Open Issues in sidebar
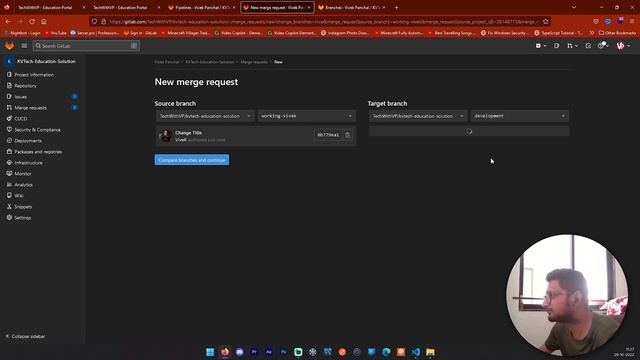Viewport: 640px width, 360px height. [21, 97]
